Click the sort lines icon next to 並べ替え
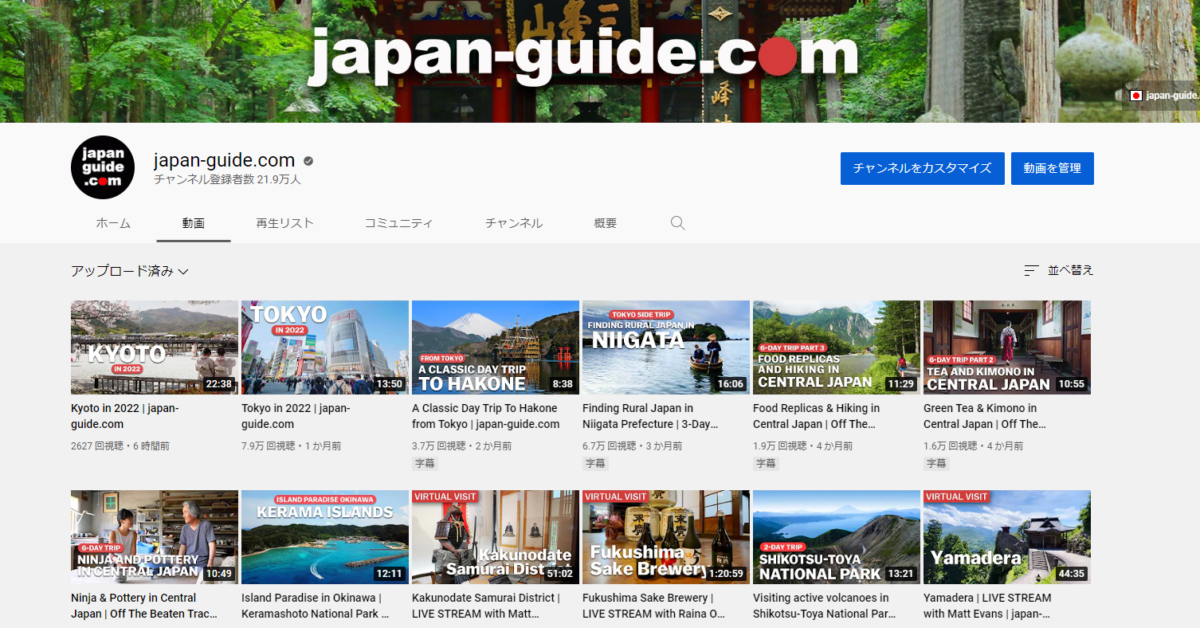1200x628 pixels. coord(1031,270)
